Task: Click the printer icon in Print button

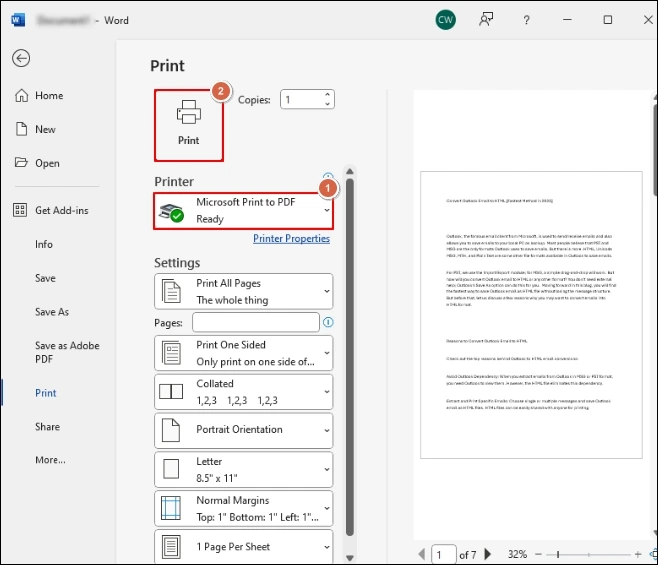Action: 189,112
